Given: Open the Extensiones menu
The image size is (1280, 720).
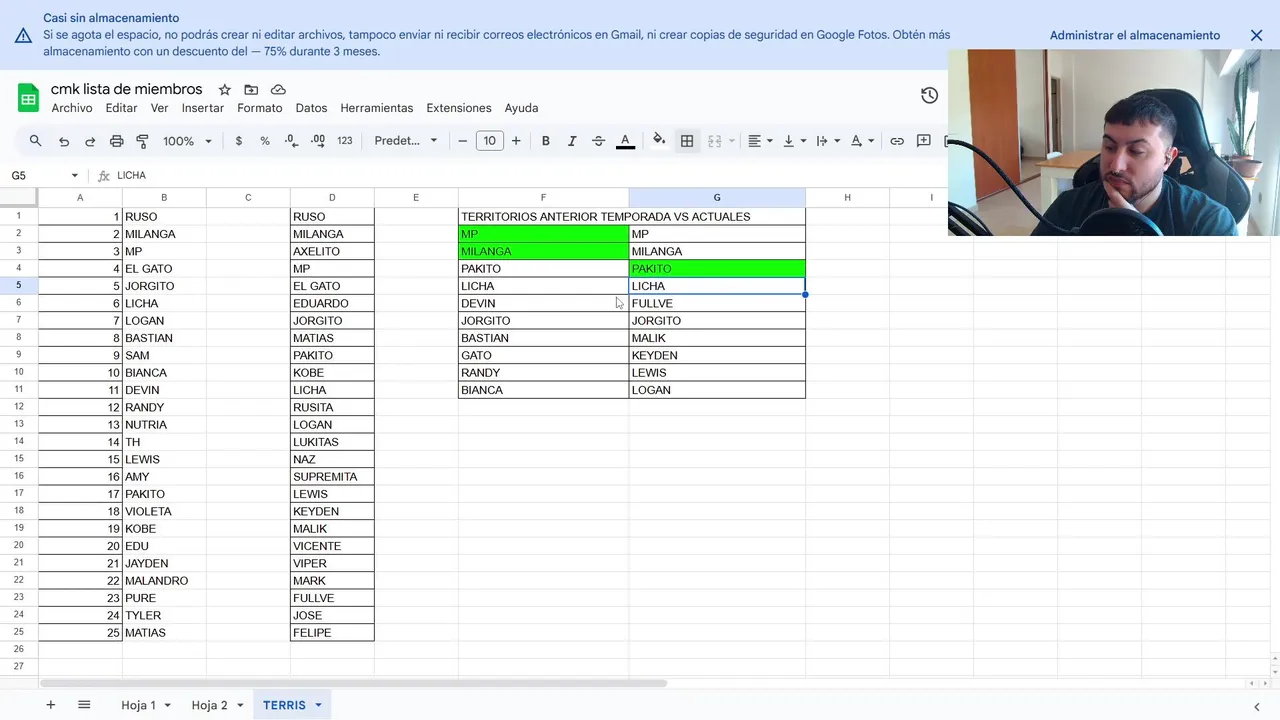Looking at the screenshot, I should 459,108.
